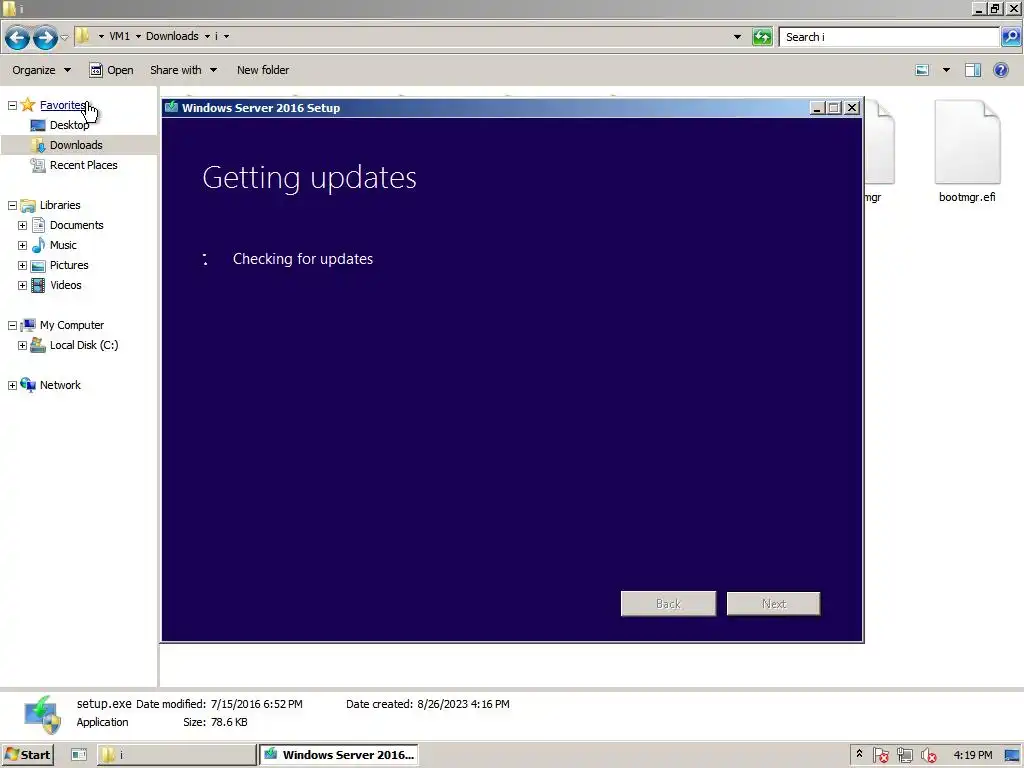
Task: Click the search magnifier icon
Action: (x=1010, y=37)
